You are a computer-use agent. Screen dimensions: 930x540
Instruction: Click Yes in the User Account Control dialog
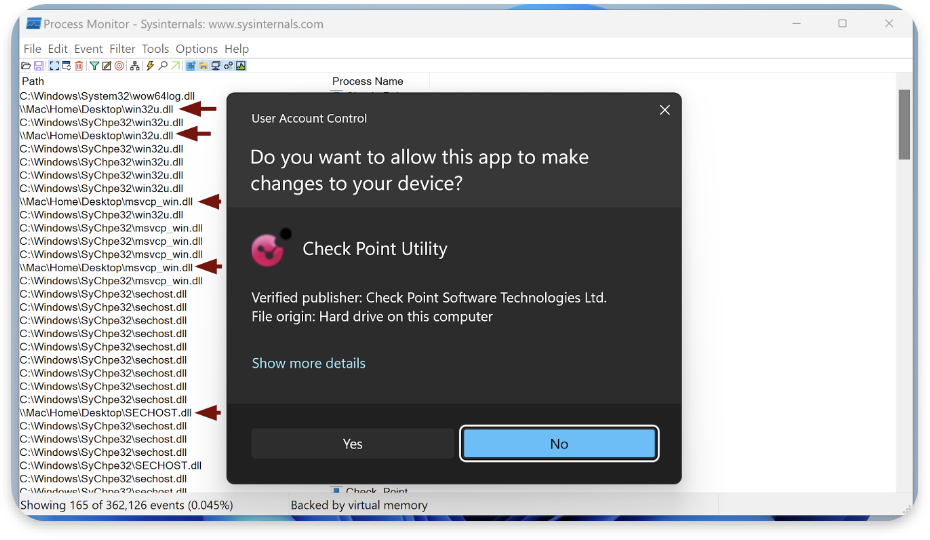(x=352, y=444)
